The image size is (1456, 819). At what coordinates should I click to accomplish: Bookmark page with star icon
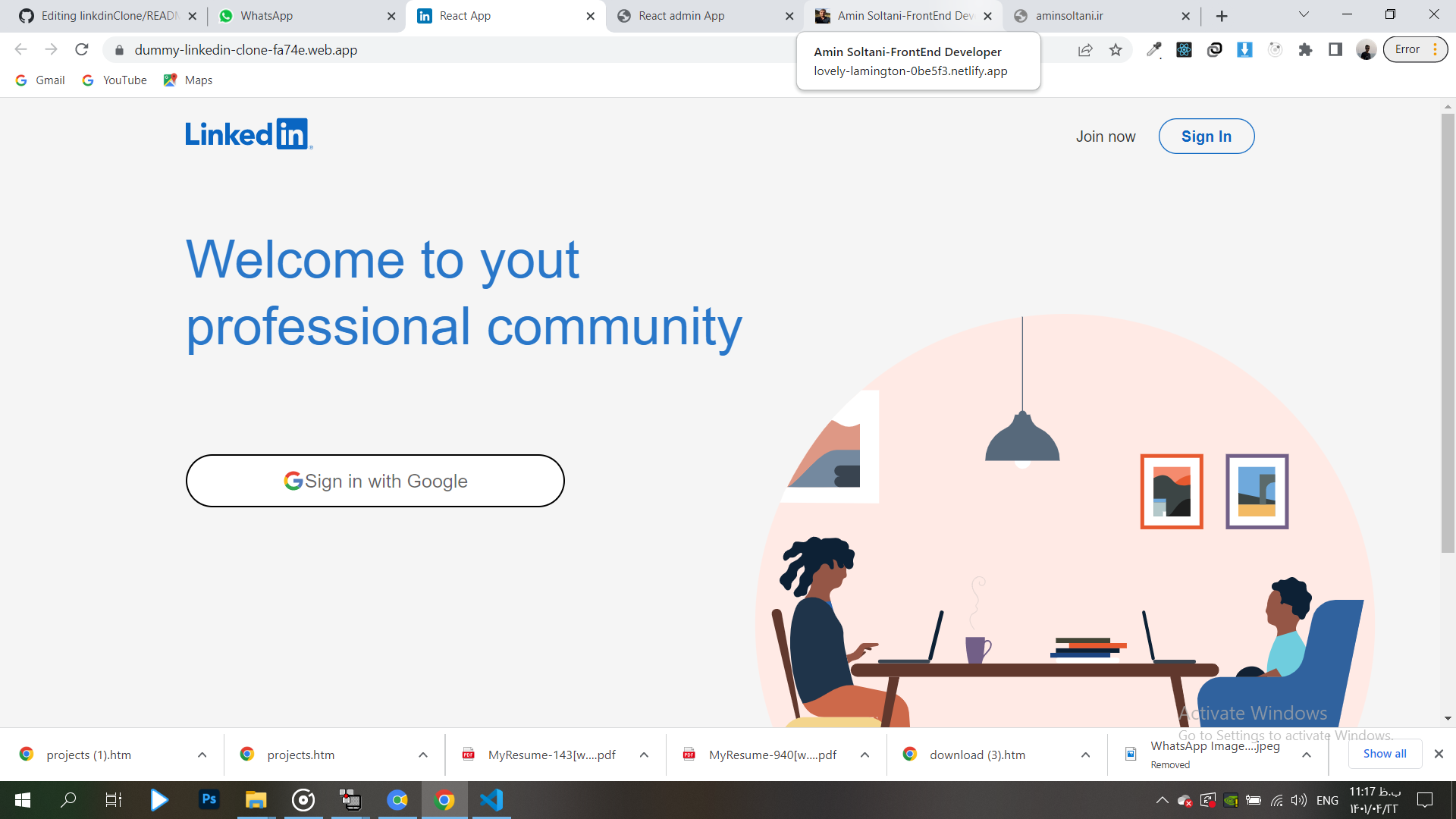point(1116,50)
